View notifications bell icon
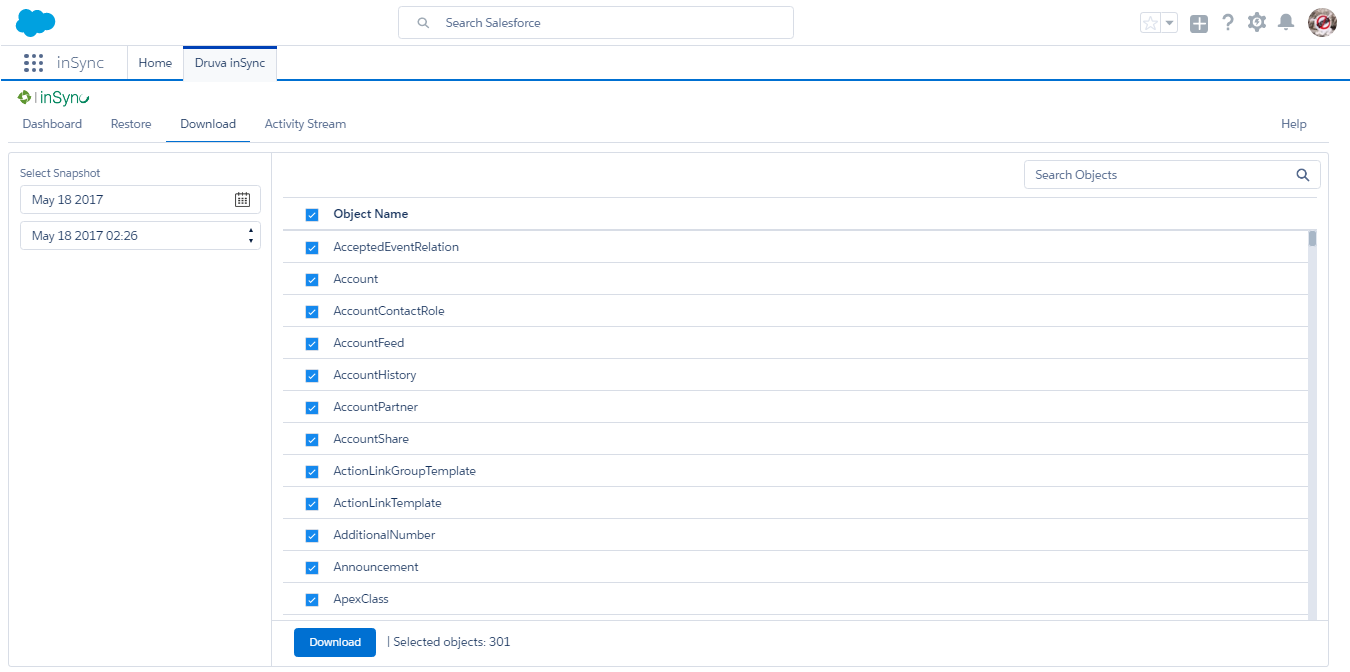 [x=1286, y=22]
